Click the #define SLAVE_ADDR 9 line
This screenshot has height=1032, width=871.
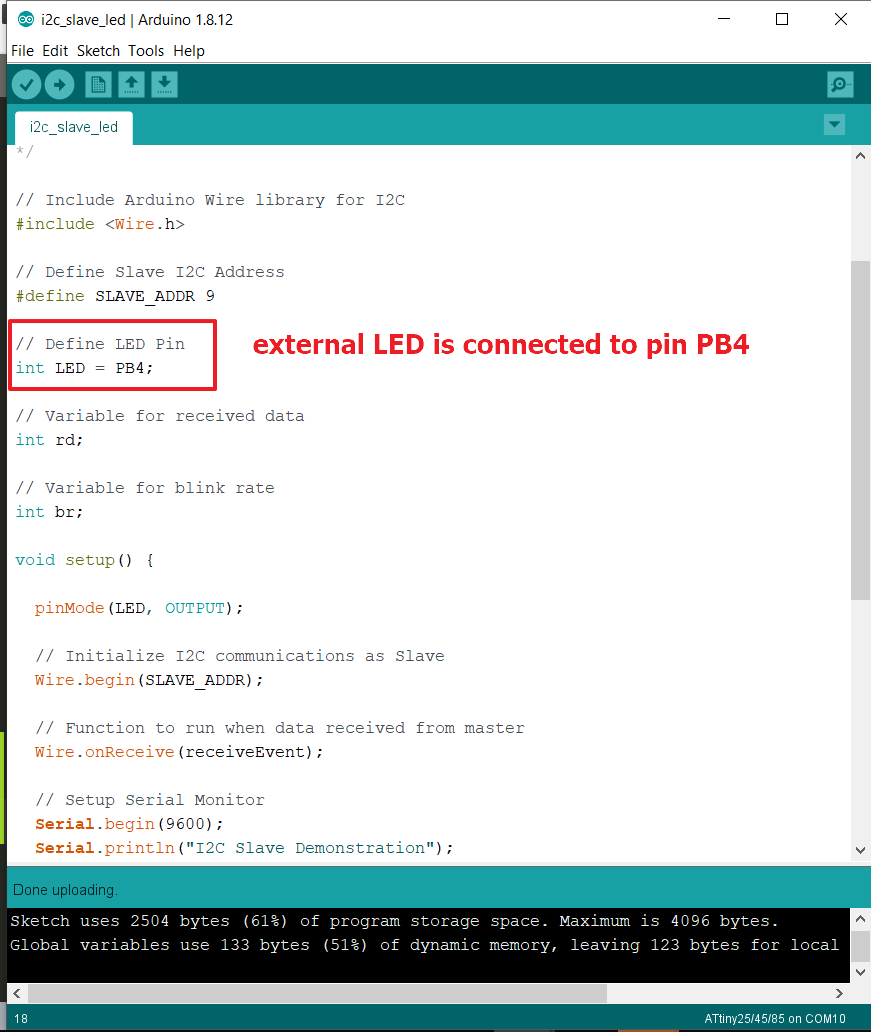coord(115,296)
